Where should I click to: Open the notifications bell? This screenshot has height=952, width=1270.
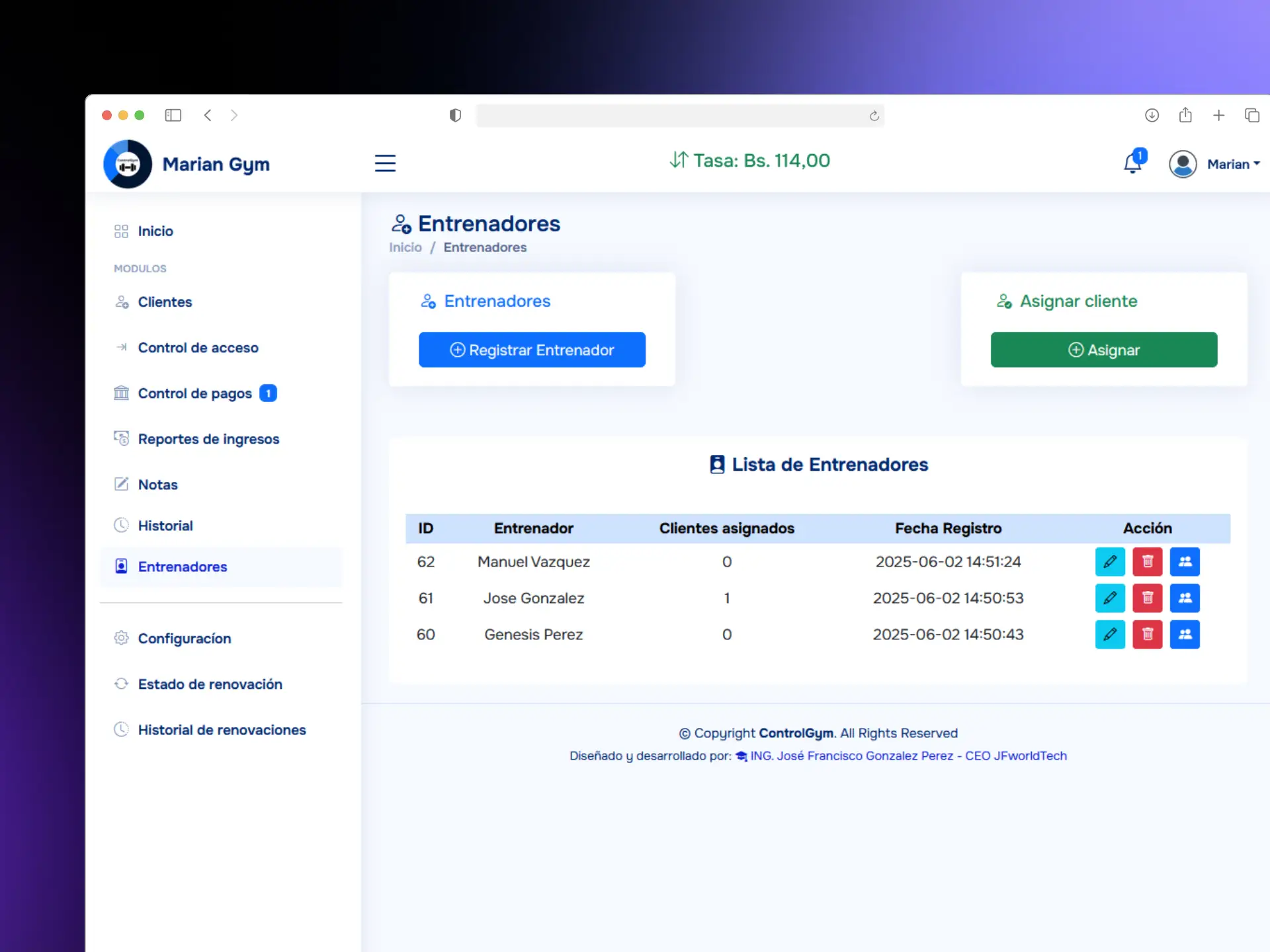tap(1133, 163)
